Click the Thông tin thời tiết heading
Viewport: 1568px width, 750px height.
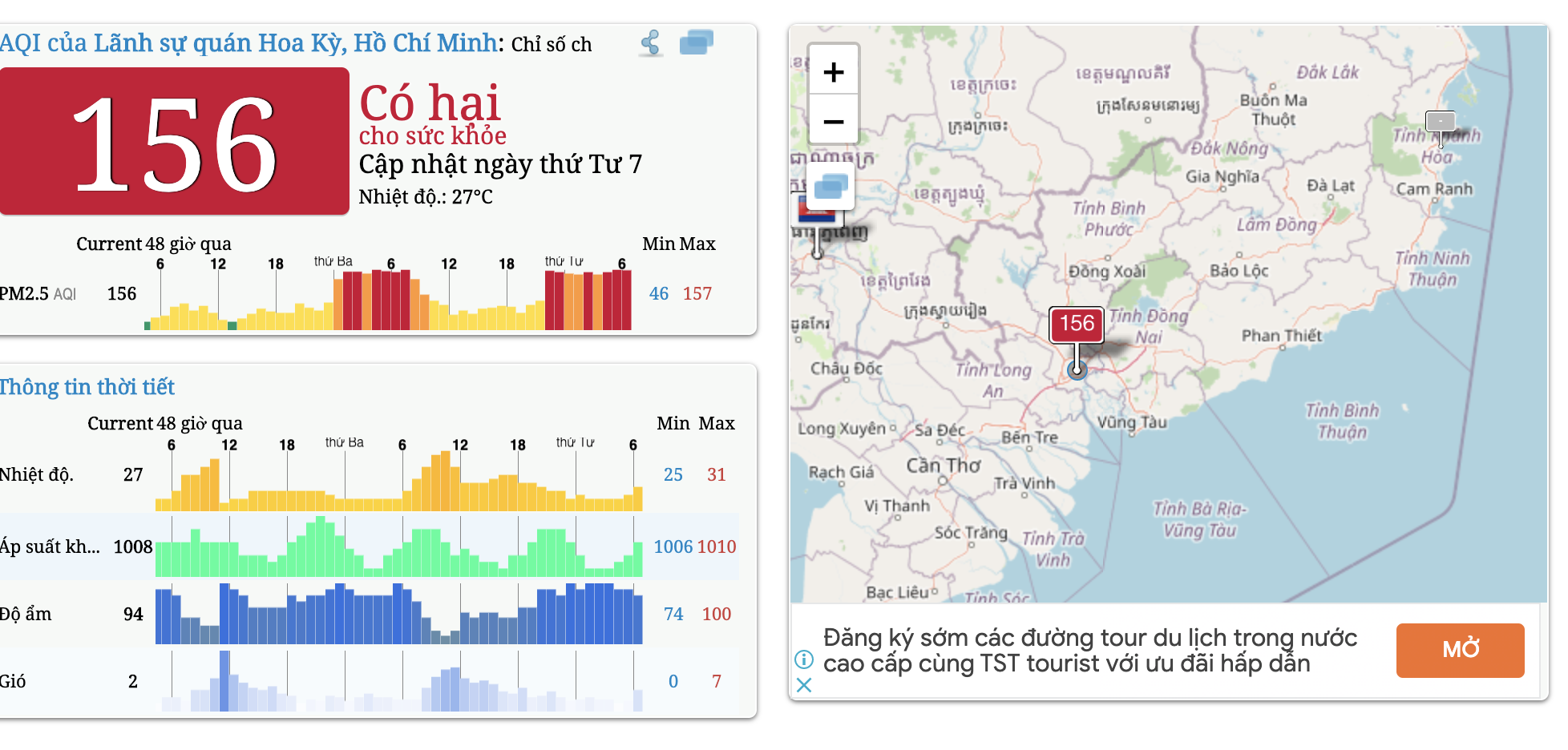[87, 387]
